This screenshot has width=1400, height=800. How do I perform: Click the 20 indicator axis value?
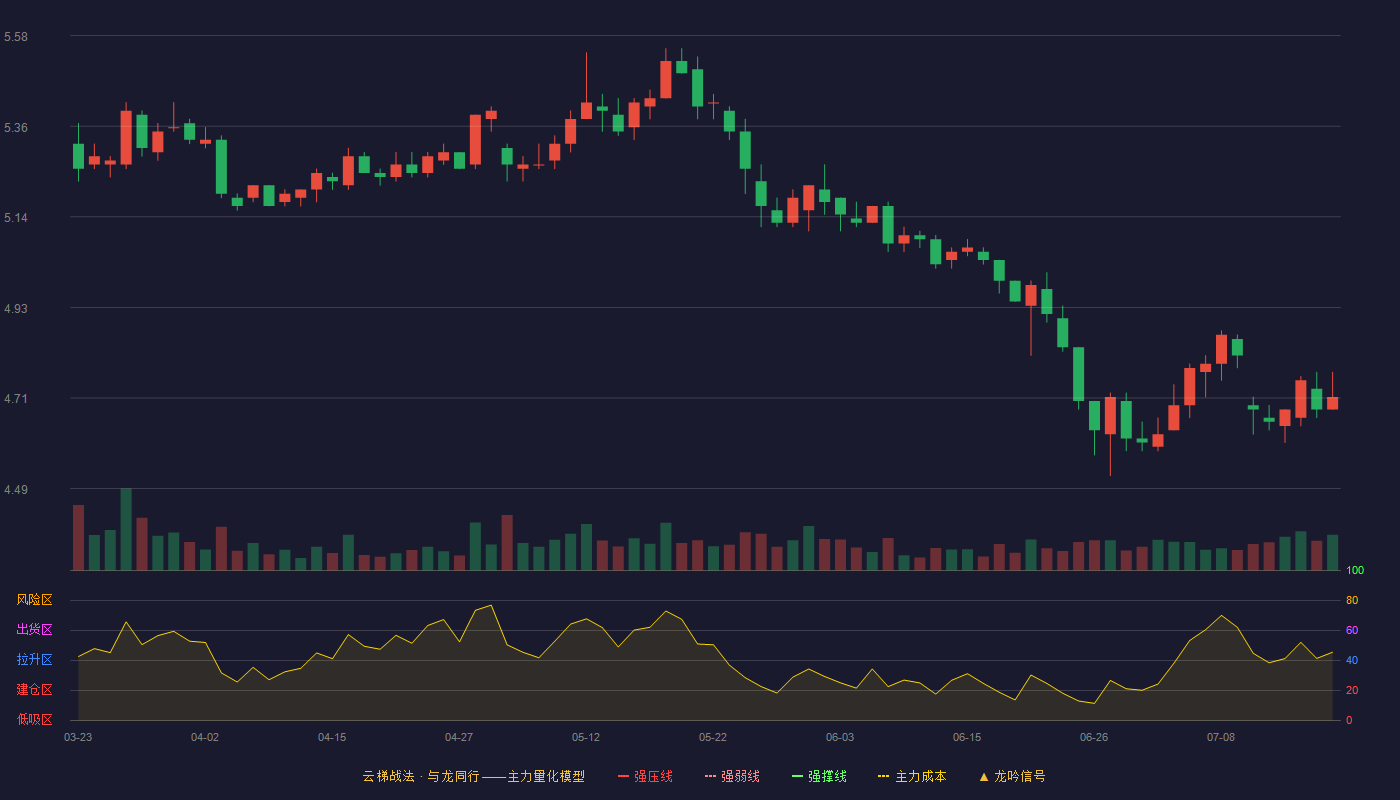coord(1352,690)
